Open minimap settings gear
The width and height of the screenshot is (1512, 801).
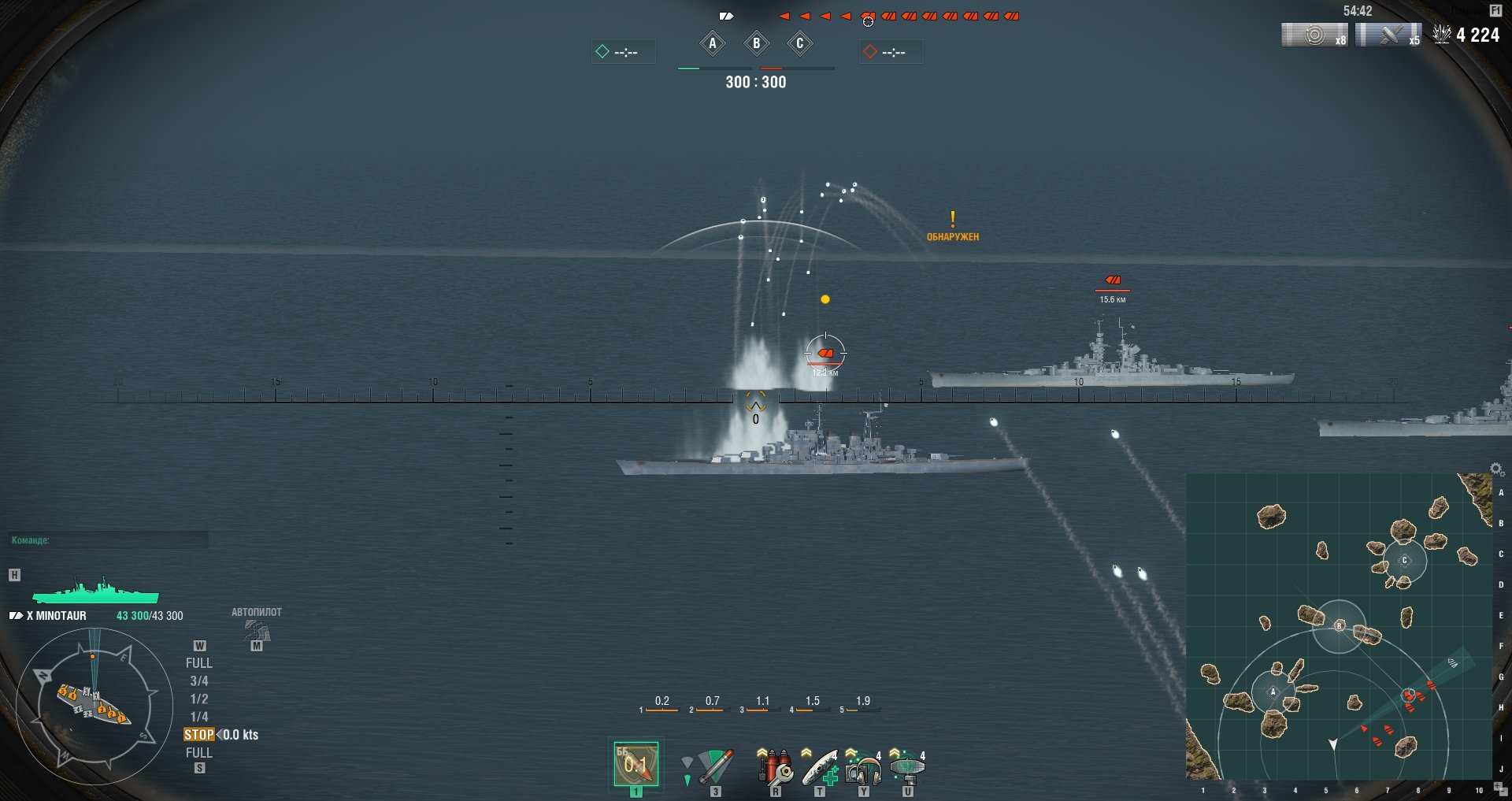click(x=1496, y=469)
